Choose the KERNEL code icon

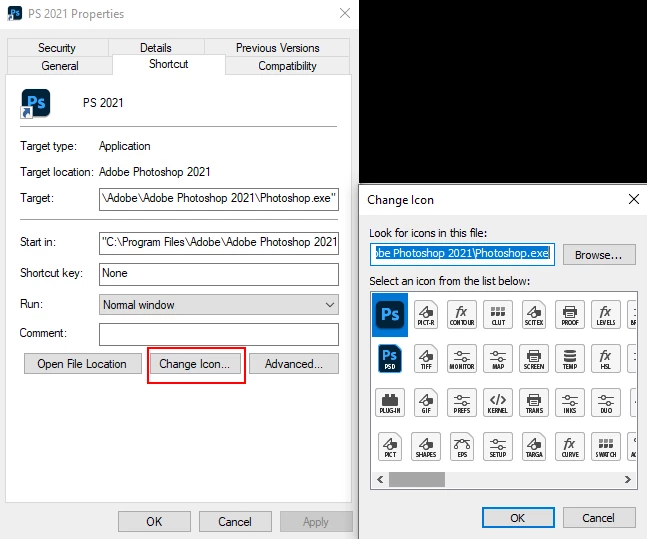pyautogui.click(x=498, y=402)
